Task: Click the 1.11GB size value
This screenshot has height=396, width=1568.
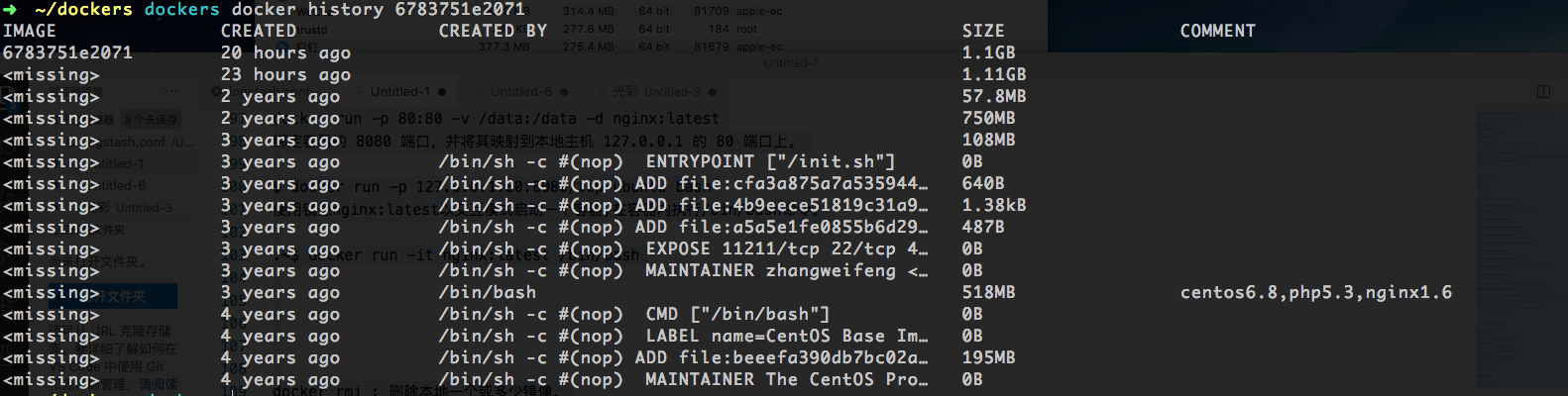Action: click(x=994, y=74)
